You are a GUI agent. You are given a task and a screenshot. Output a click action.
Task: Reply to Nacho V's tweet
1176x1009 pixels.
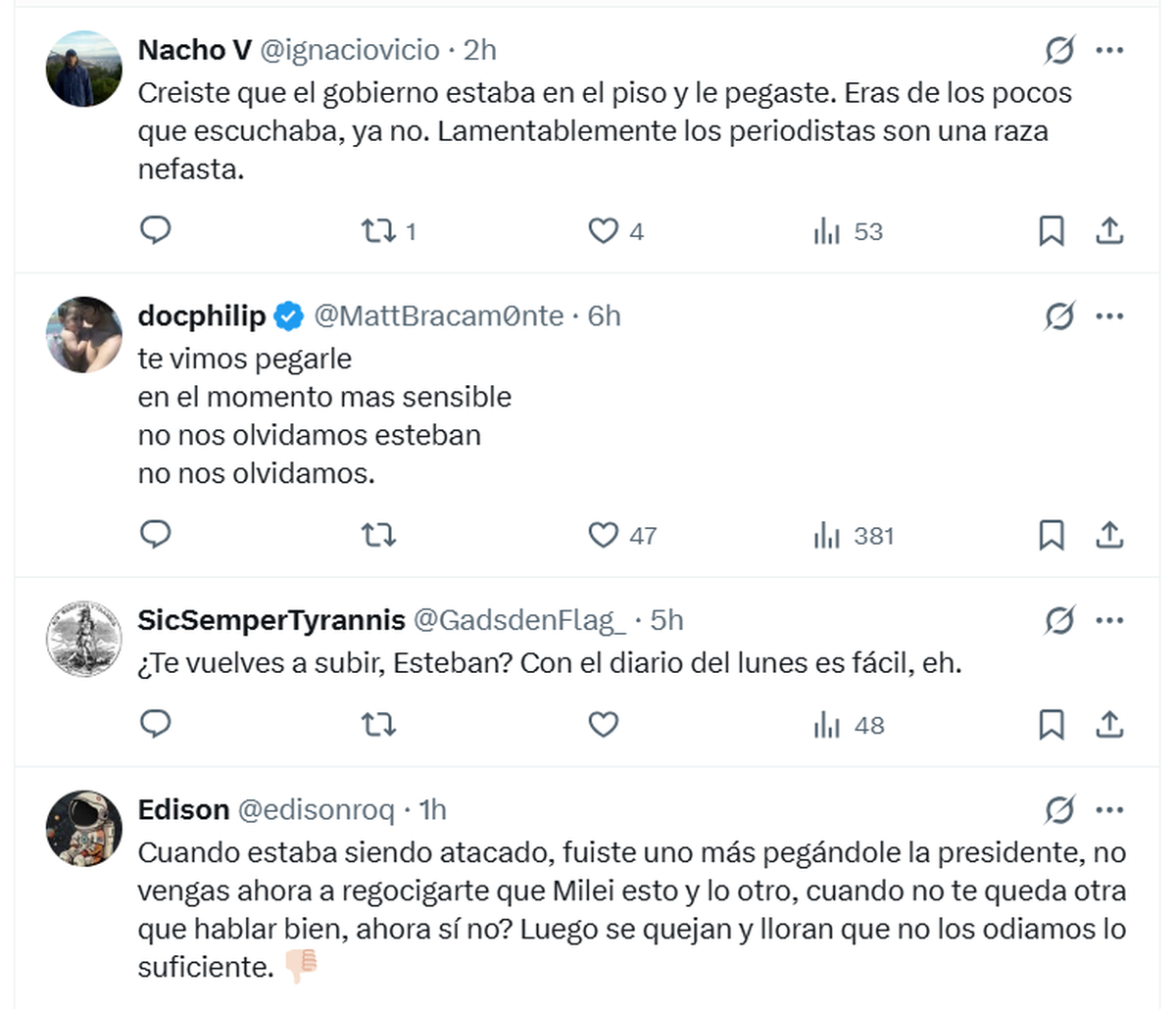156,230
